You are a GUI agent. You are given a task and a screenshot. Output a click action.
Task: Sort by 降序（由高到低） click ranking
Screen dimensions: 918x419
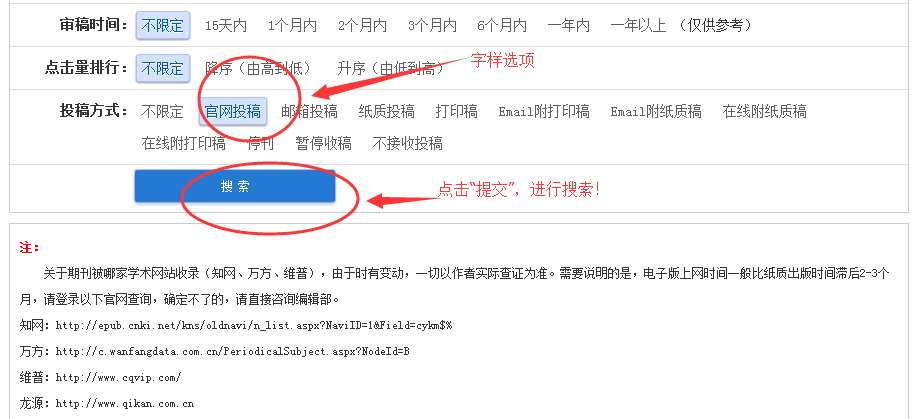tap(258, 68)
